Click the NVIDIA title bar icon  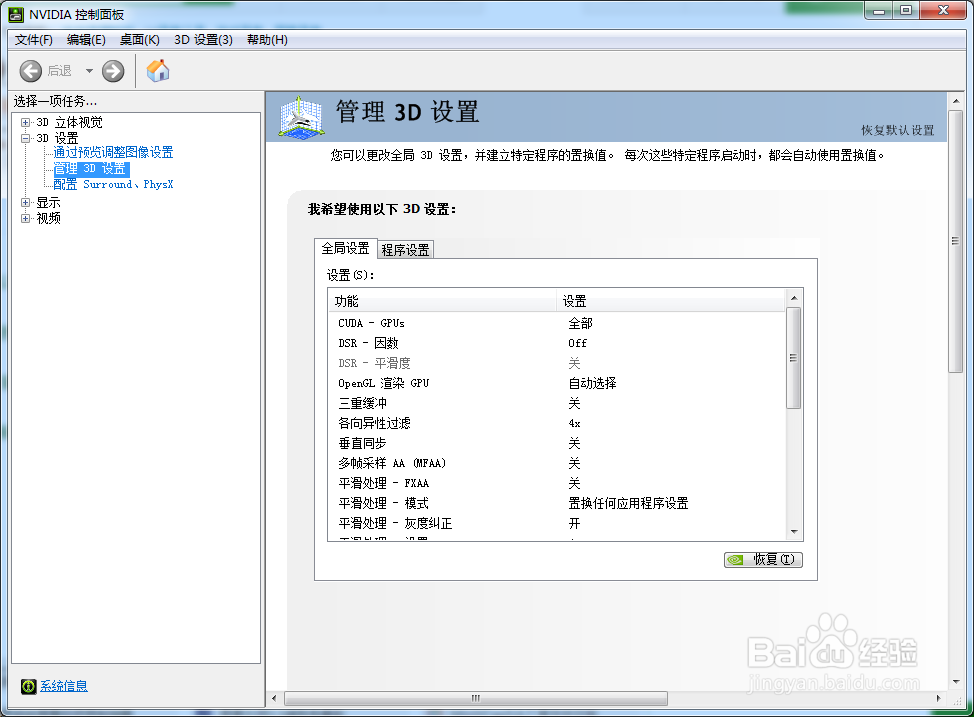(16, 14)
